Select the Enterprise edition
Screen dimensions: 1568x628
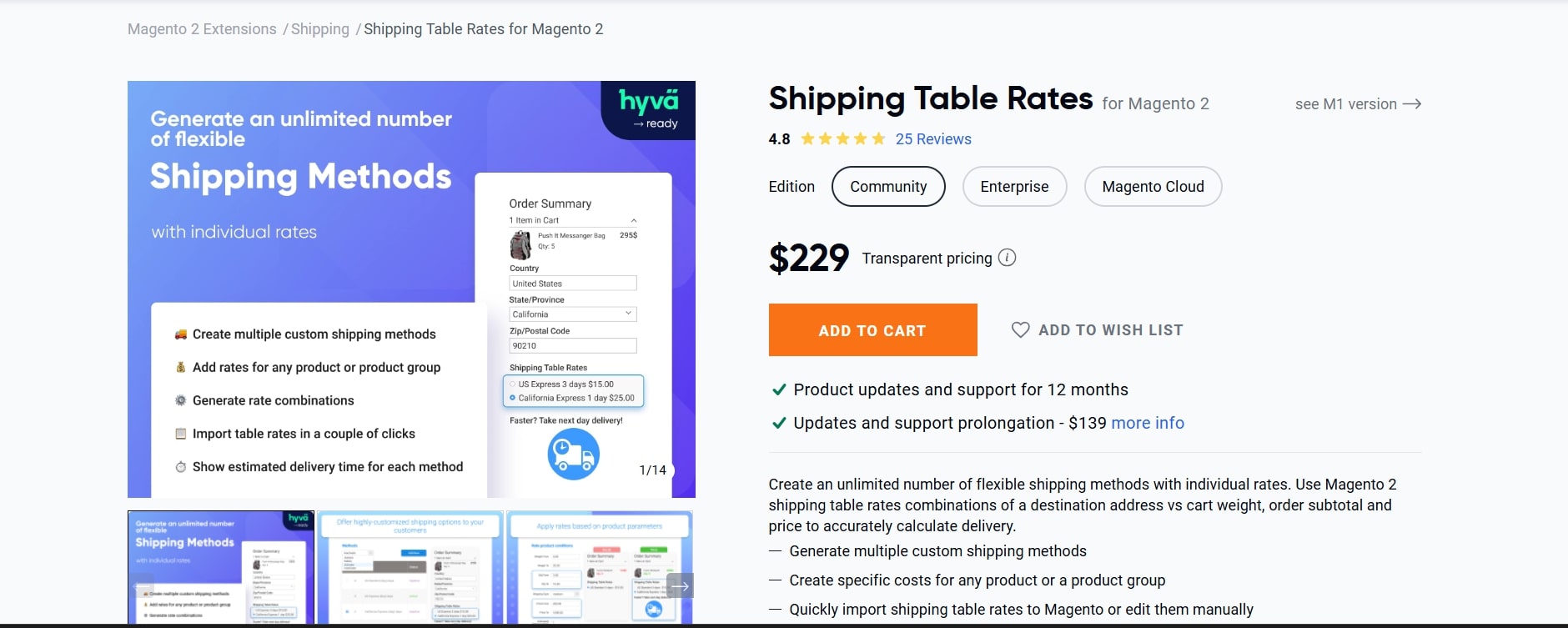pyautogui.click(x=1014, y=186)
